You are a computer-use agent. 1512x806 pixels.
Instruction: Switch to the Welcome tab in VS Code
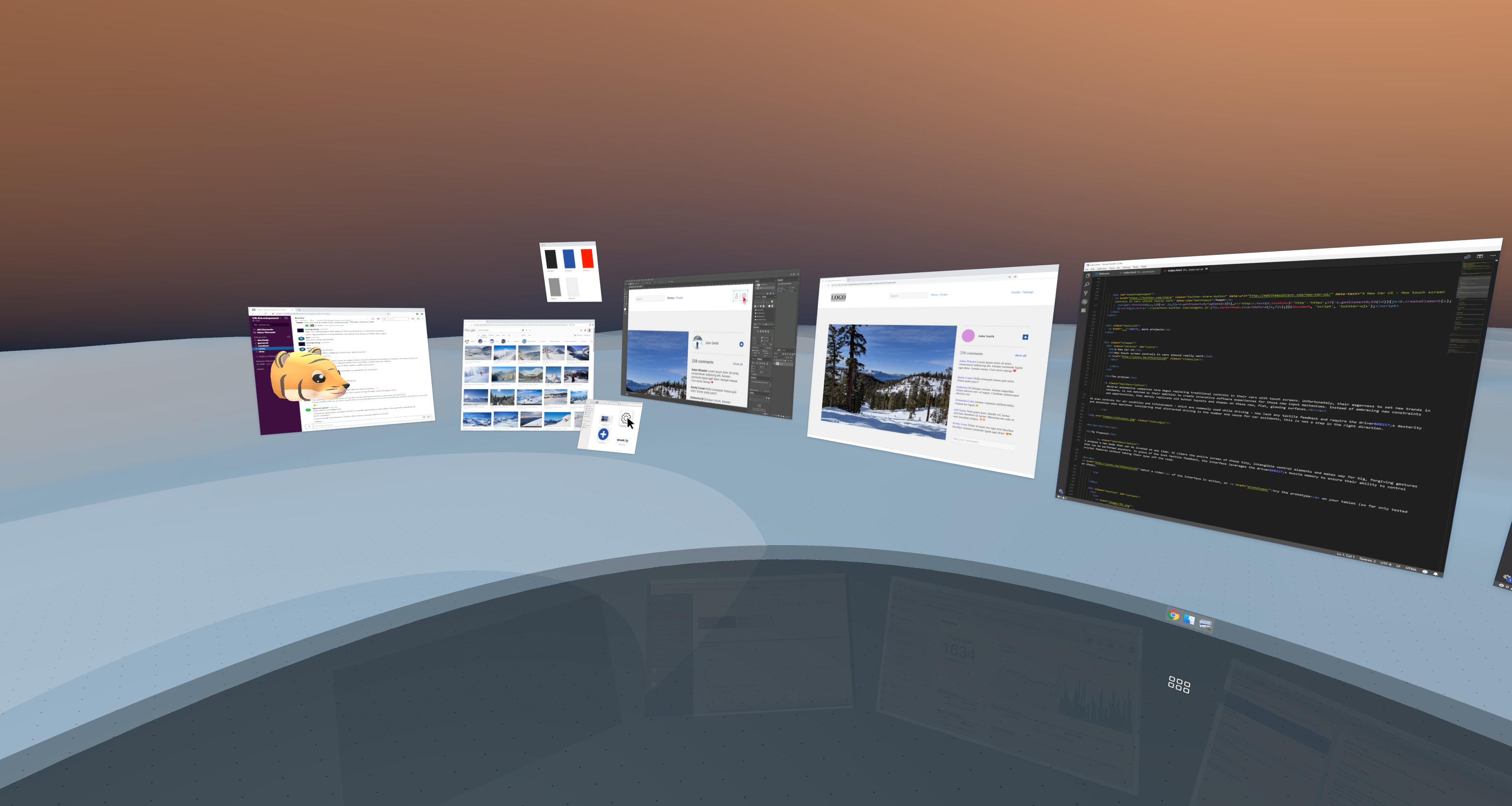click(1104, 274)
